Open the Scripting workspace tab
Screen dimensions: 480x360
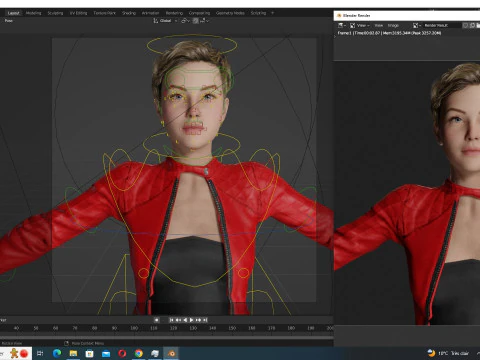coord(258,13)
